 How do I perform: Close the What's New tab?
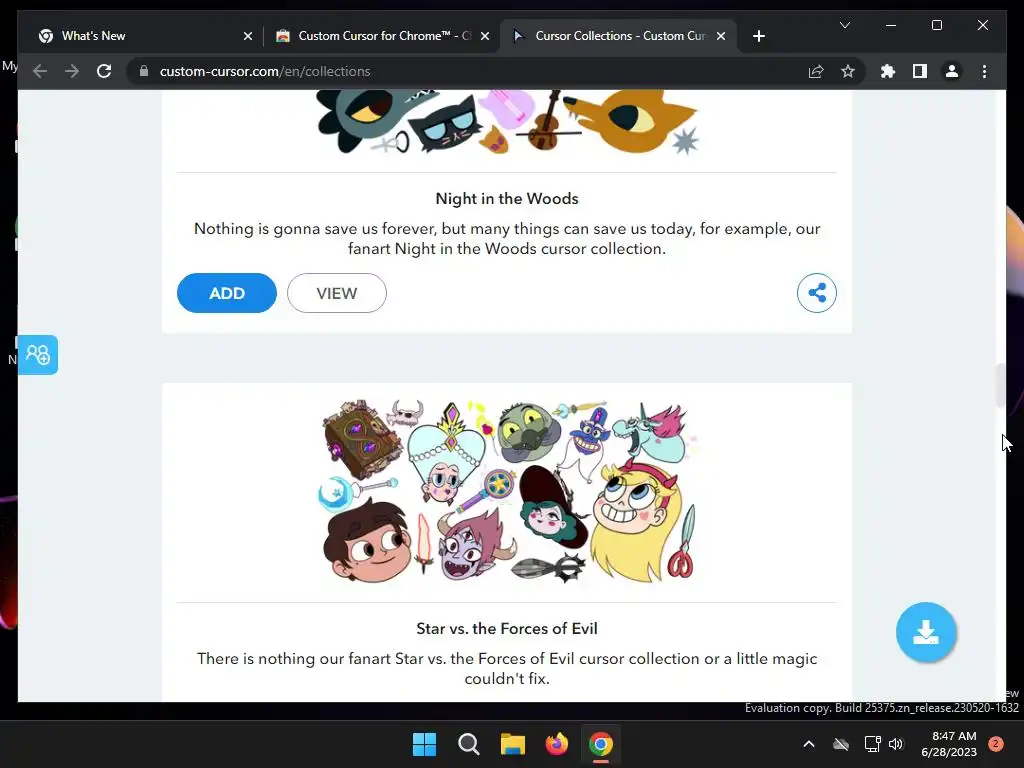point(248,36)
